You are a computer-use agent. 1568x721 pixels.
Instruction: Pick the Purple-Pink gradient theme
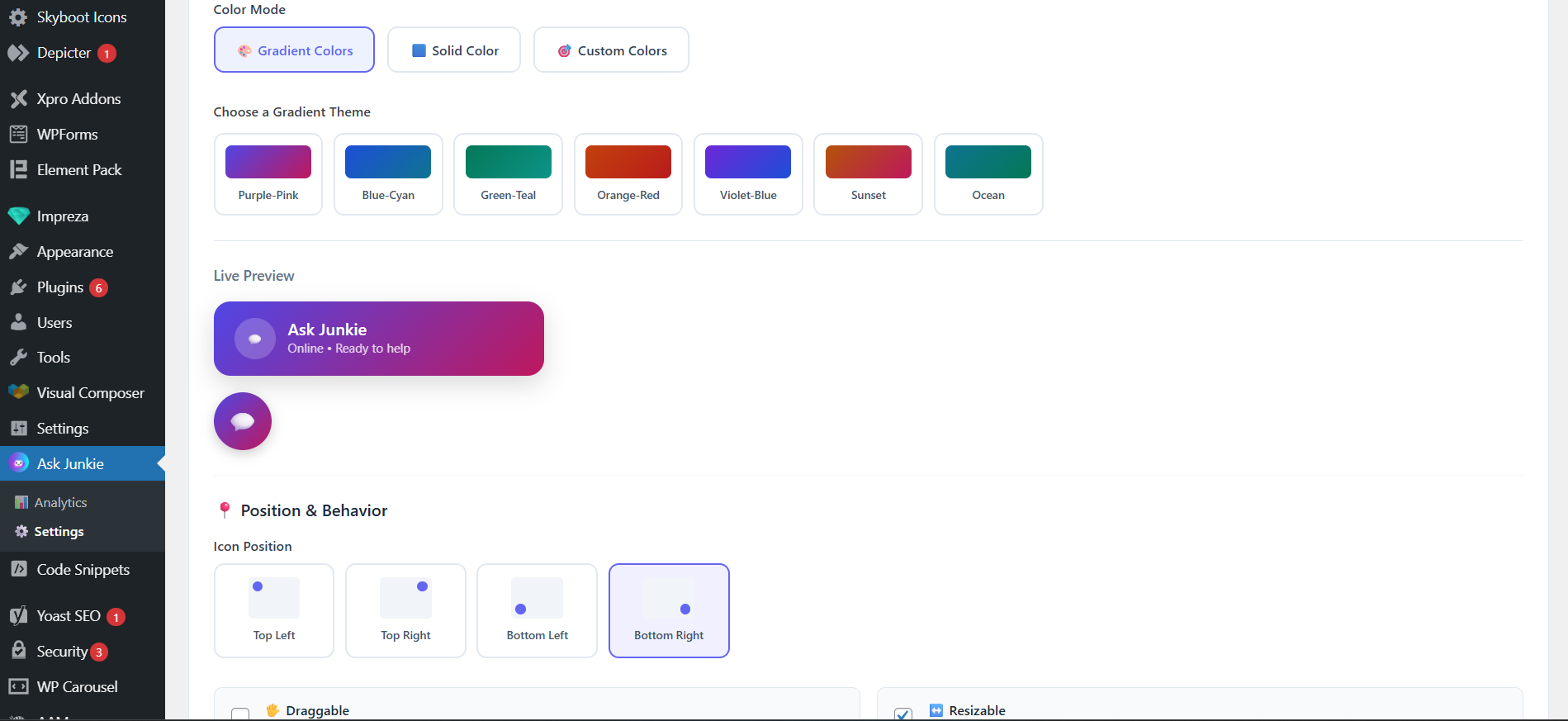click(x=268, y=174)
